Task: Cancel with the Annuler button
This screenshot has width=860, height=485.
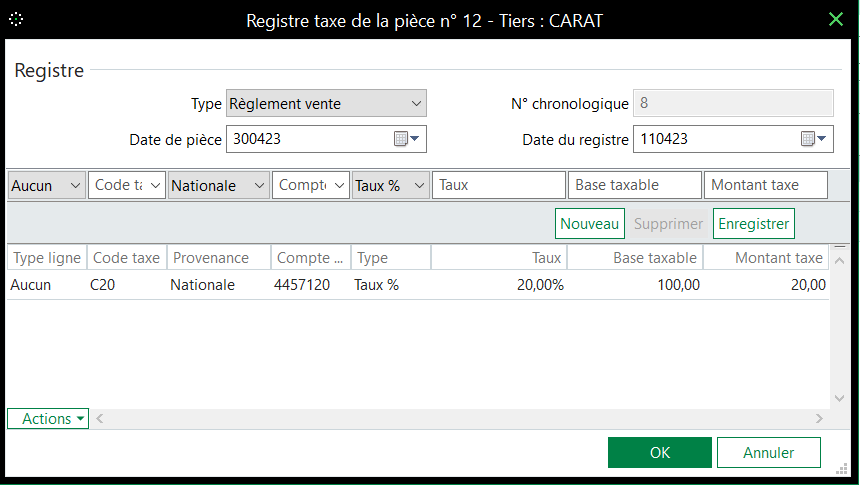Action: [x=768, y=453]
